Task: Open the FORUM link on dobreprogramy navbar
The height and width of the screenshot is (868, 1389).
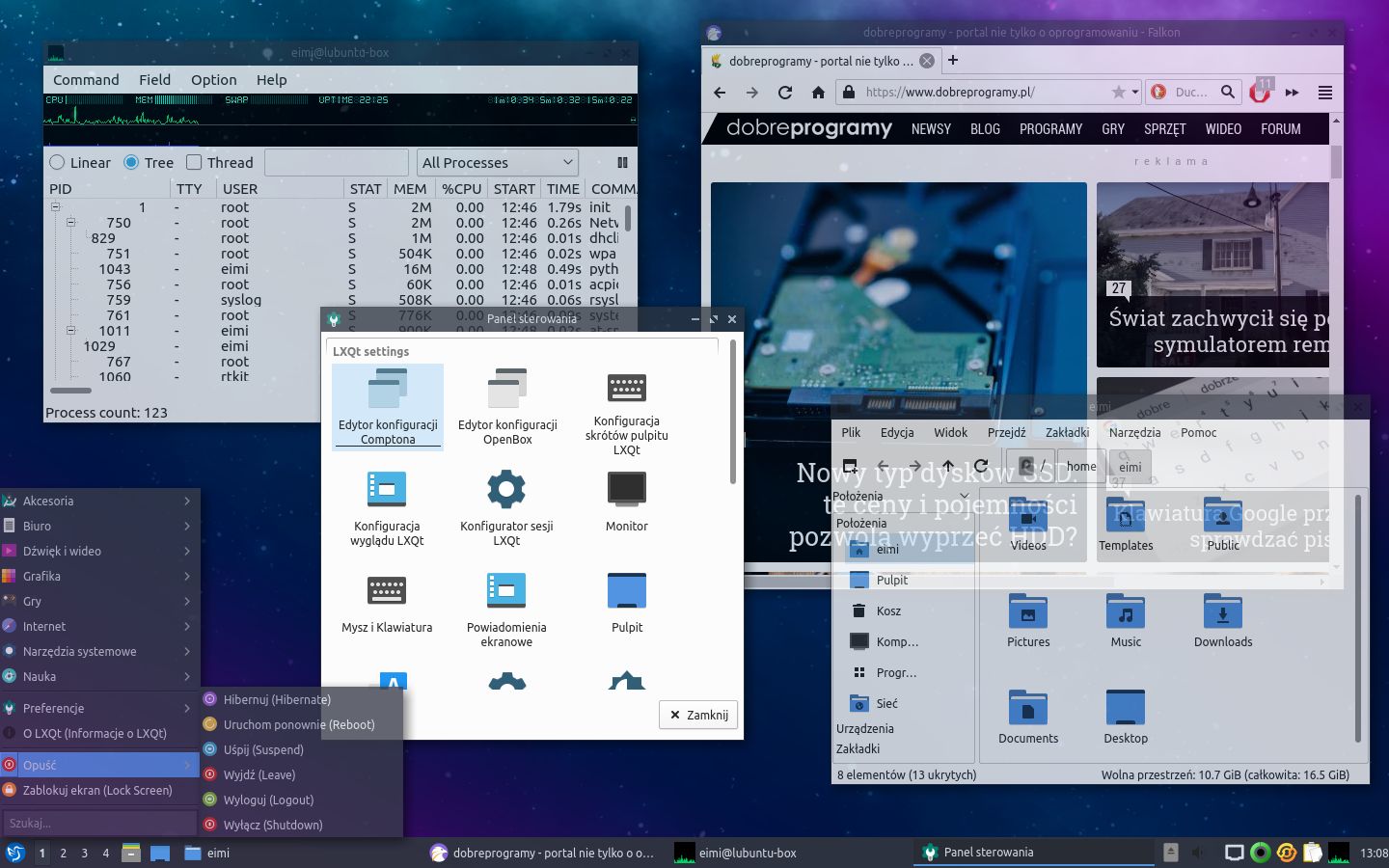Action: [1281, 128]
